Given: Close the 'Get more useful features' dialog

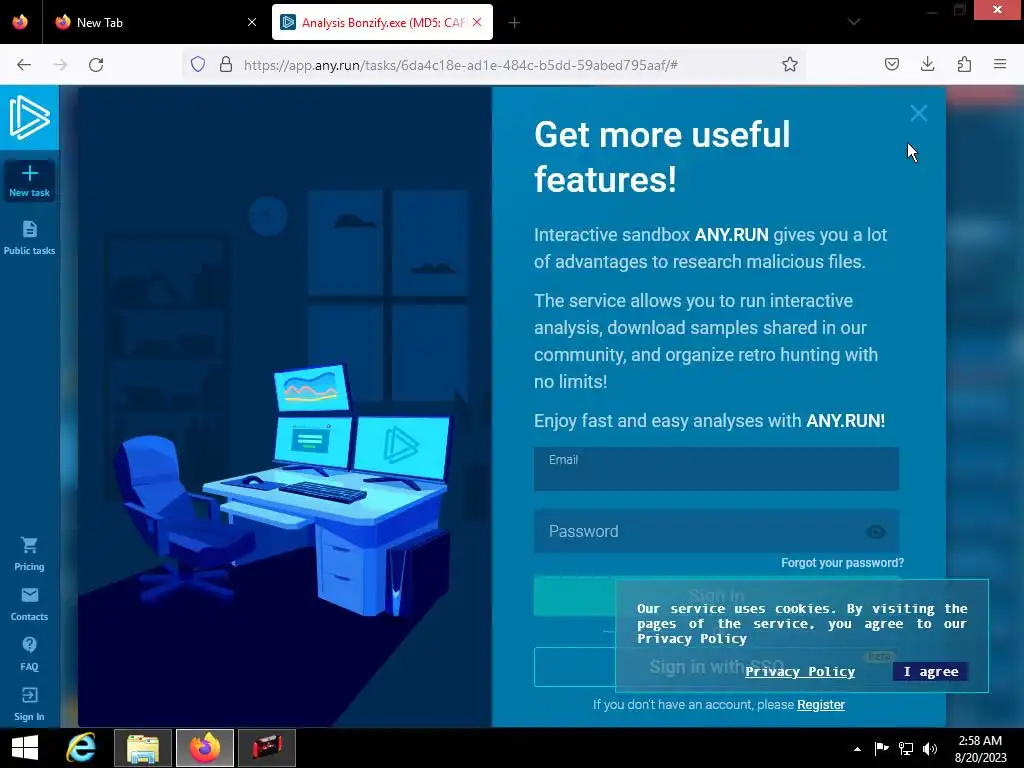Looking at the screenshot, I should 918,114.
